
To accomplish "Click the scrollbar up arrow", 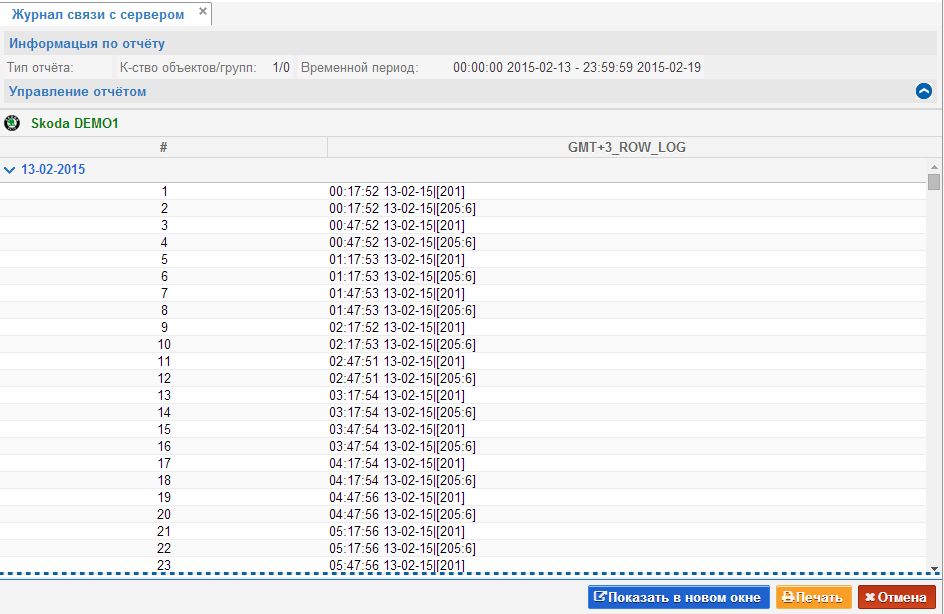I will pyautogui.click(x=934, y=165).
